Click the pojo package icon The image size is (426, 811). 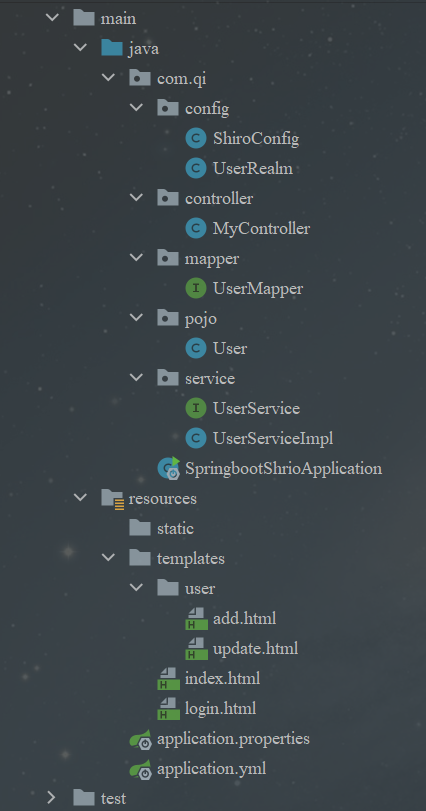168,318
